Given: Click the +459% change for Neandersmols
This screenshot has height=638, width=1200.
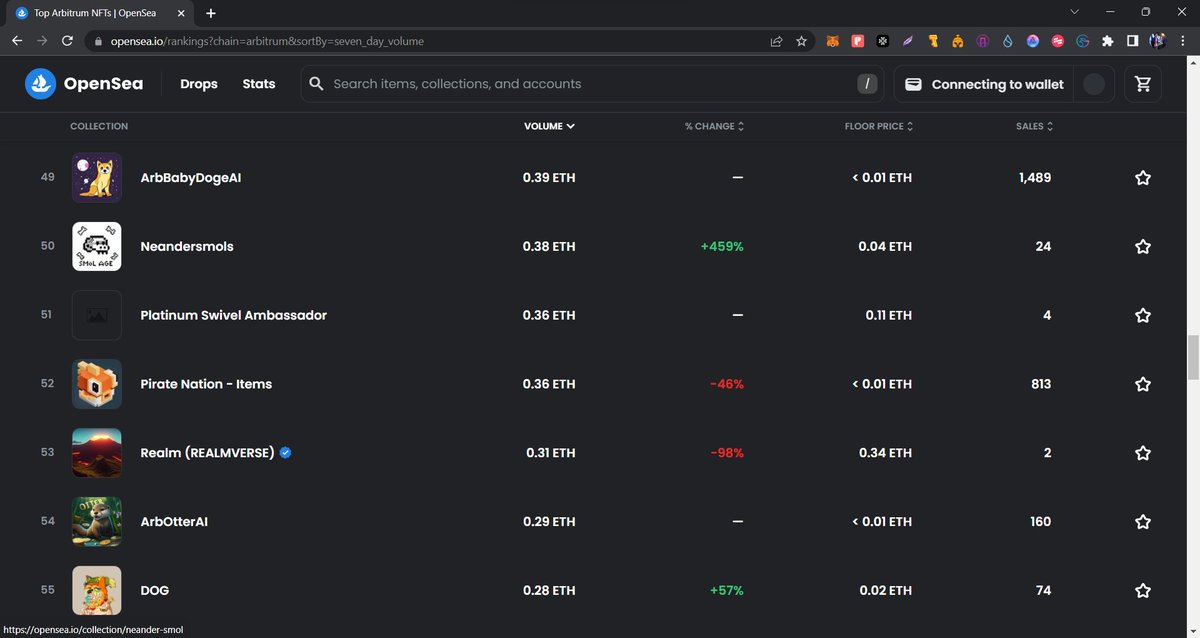Looking at the screenshot, I should pyautogui.click(x=722, y=247).
